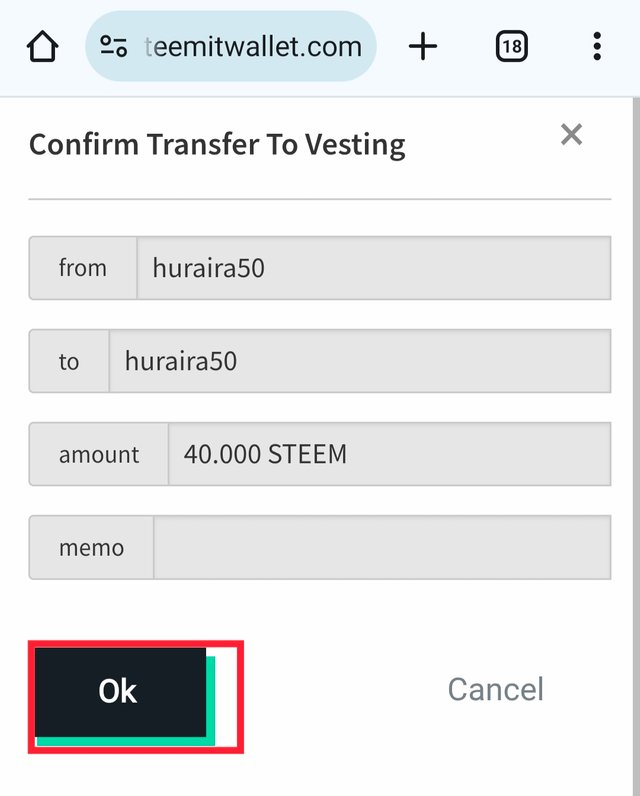Viewport: 640px width, 796px height.
Task: Click the to label
Action: [69, 361]
